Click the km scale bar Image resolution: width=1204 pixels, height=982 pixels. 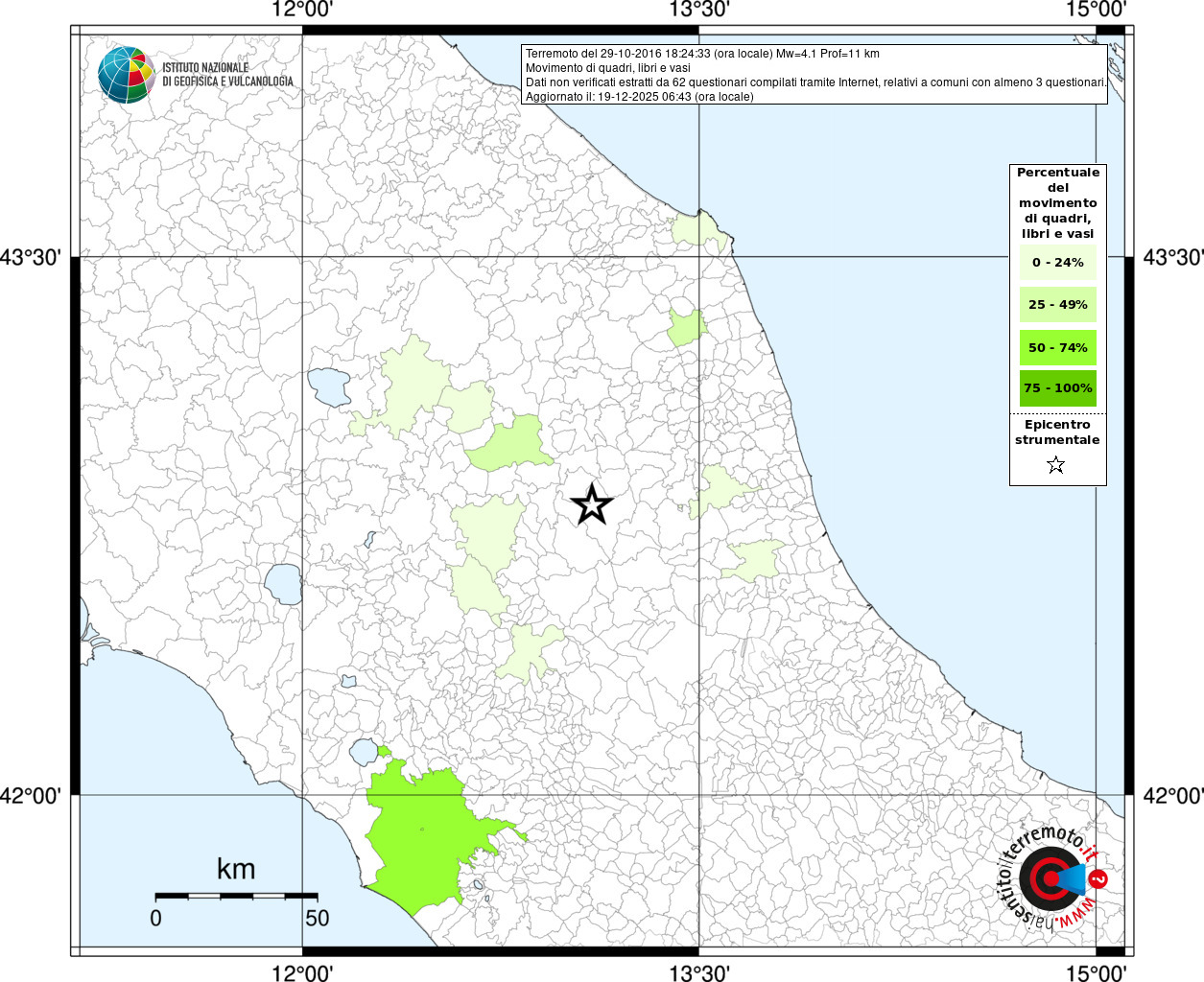236,896
